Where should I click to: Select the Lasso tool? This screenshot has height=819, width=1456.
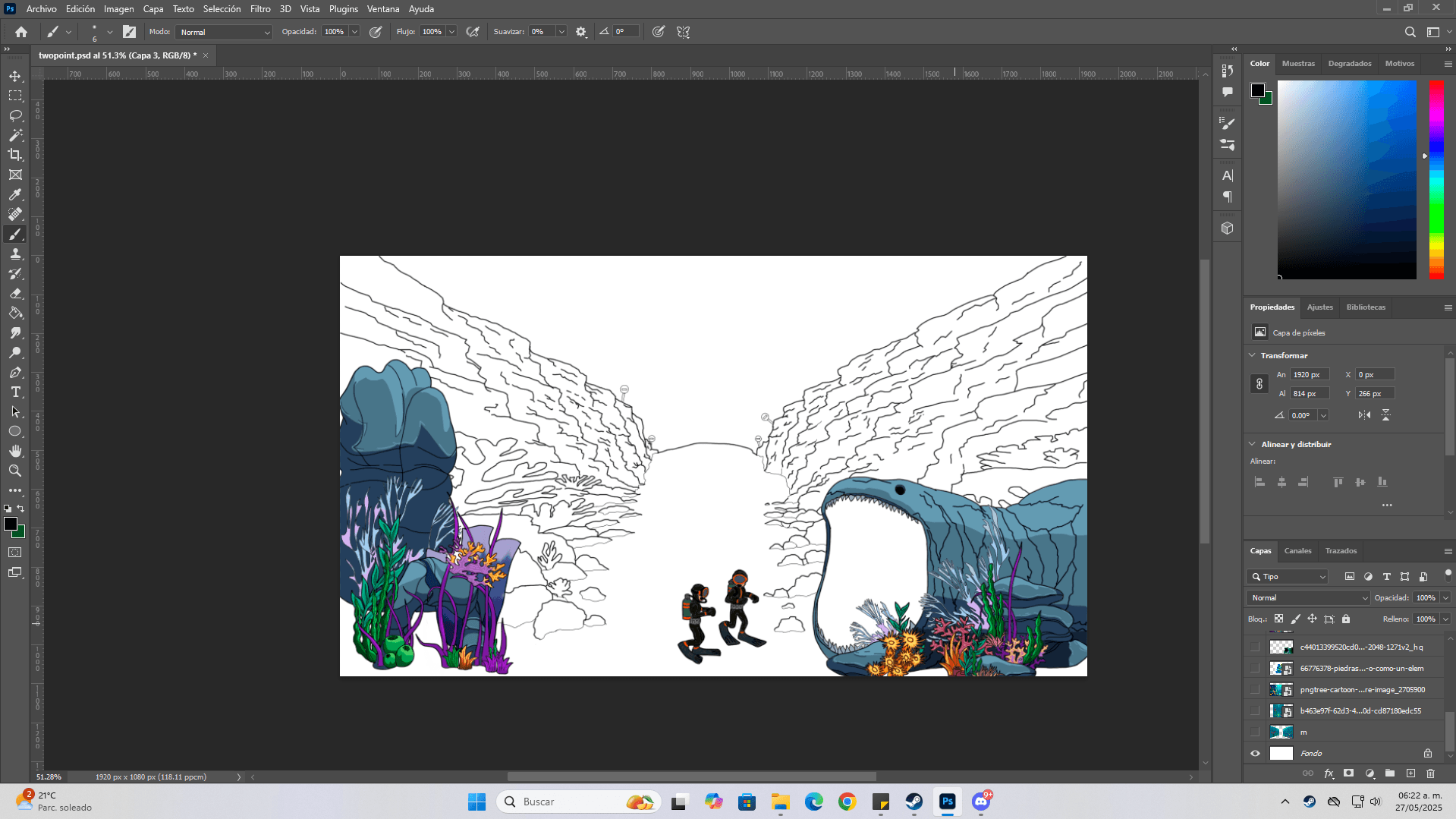(x=15, y=115)
